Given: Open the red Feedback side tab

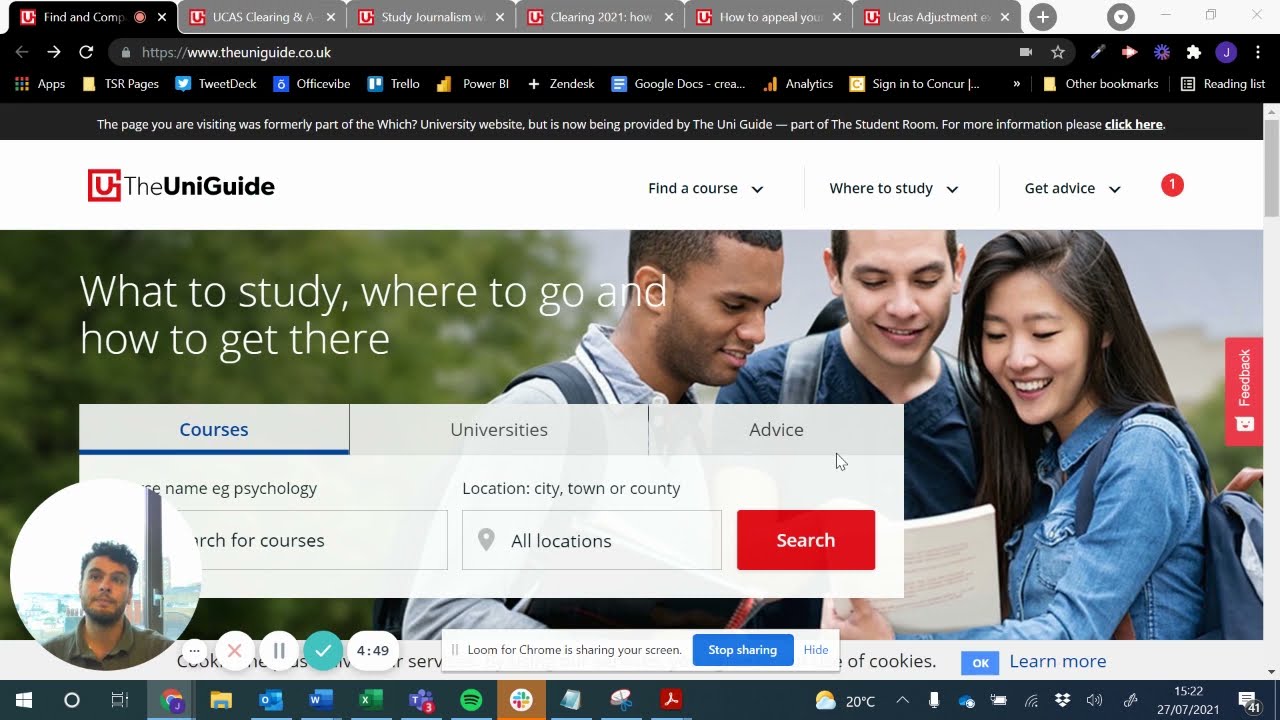Looking at the screenshot, I should (x=1244, y=391).
